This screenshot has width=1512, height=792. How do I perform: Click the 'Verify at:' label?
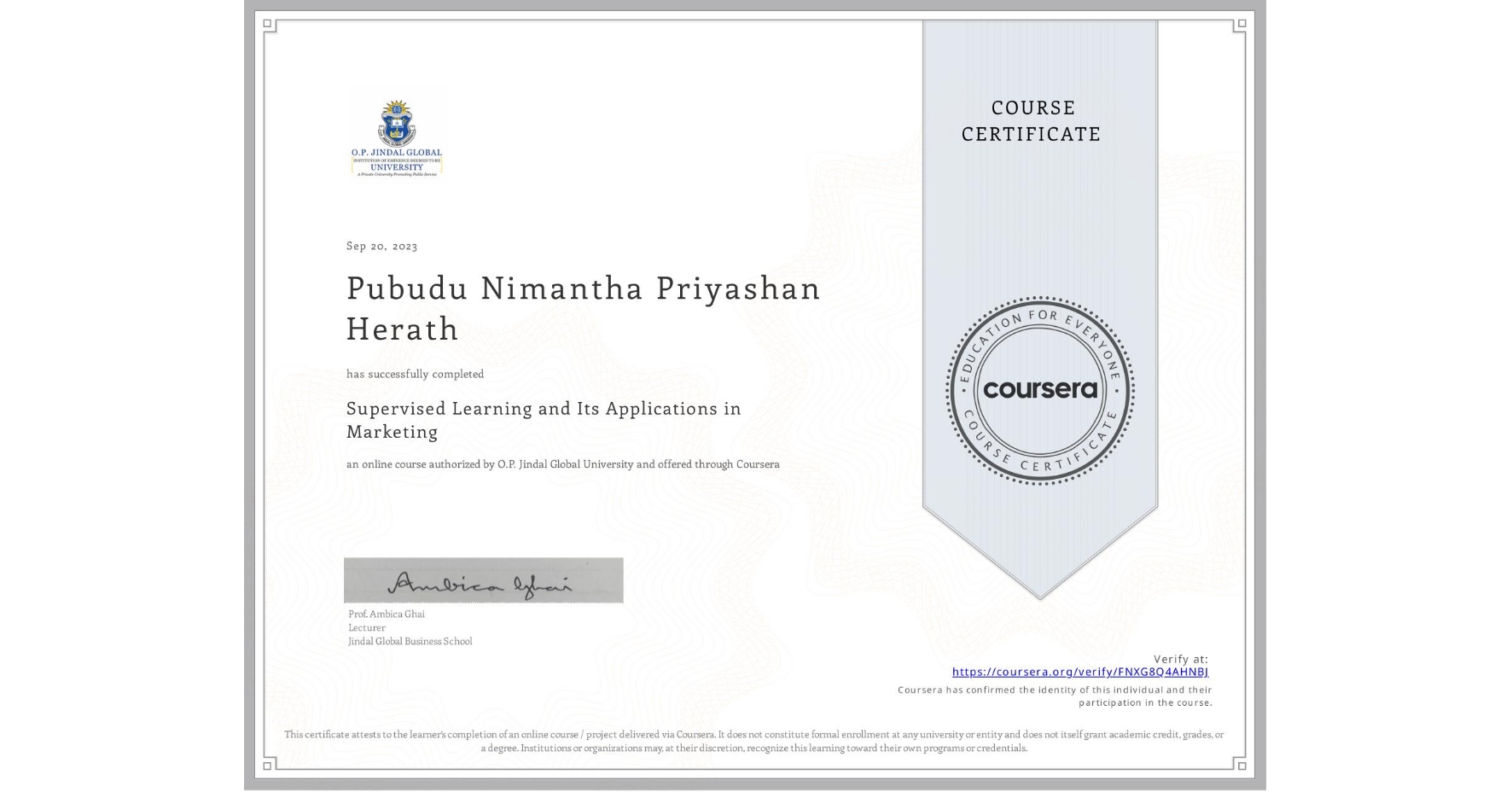[x=1181, y=659]
